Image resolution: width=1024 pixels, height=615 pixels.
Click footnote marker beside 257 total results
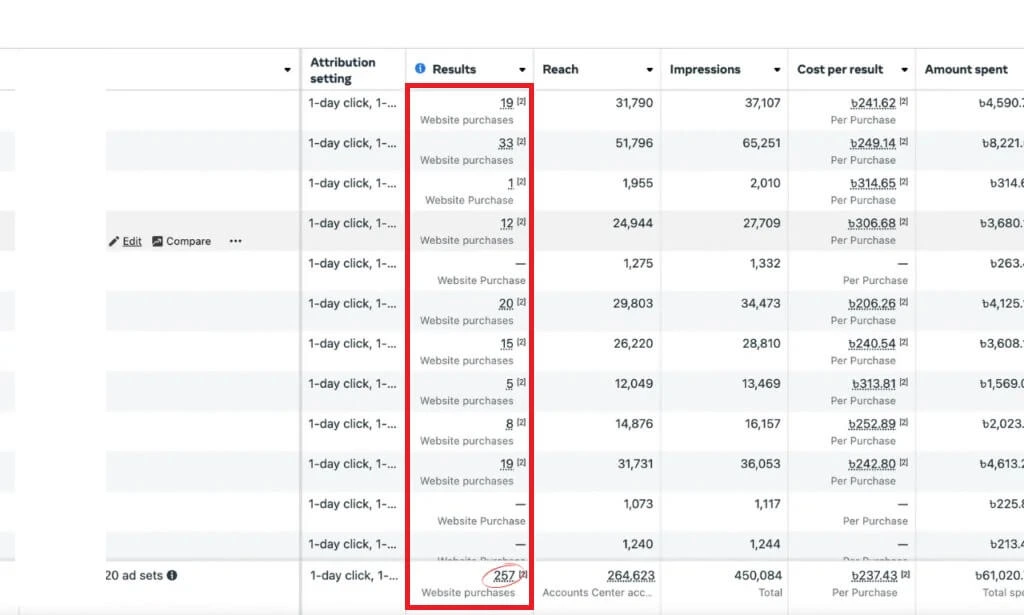tap(522, 575)
